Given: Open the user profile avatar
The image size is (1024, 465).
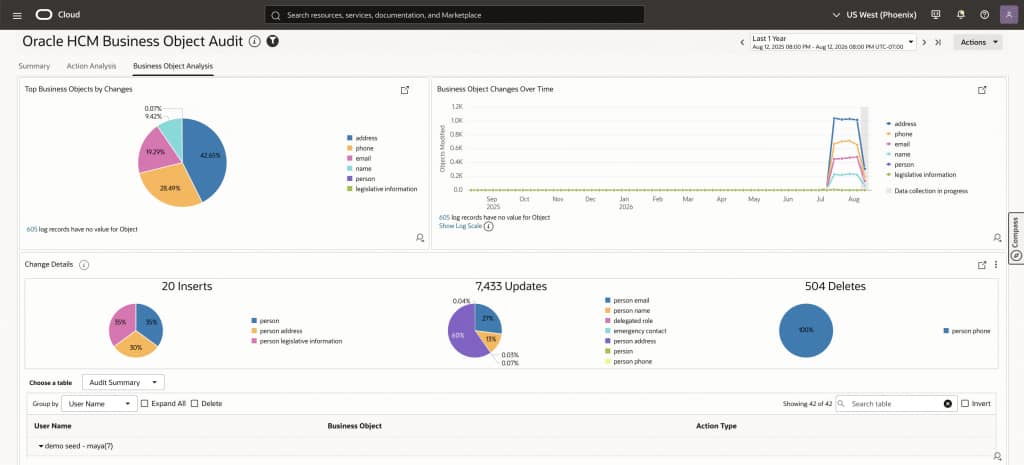Looking at the screenshot, I should [1008, 14].
